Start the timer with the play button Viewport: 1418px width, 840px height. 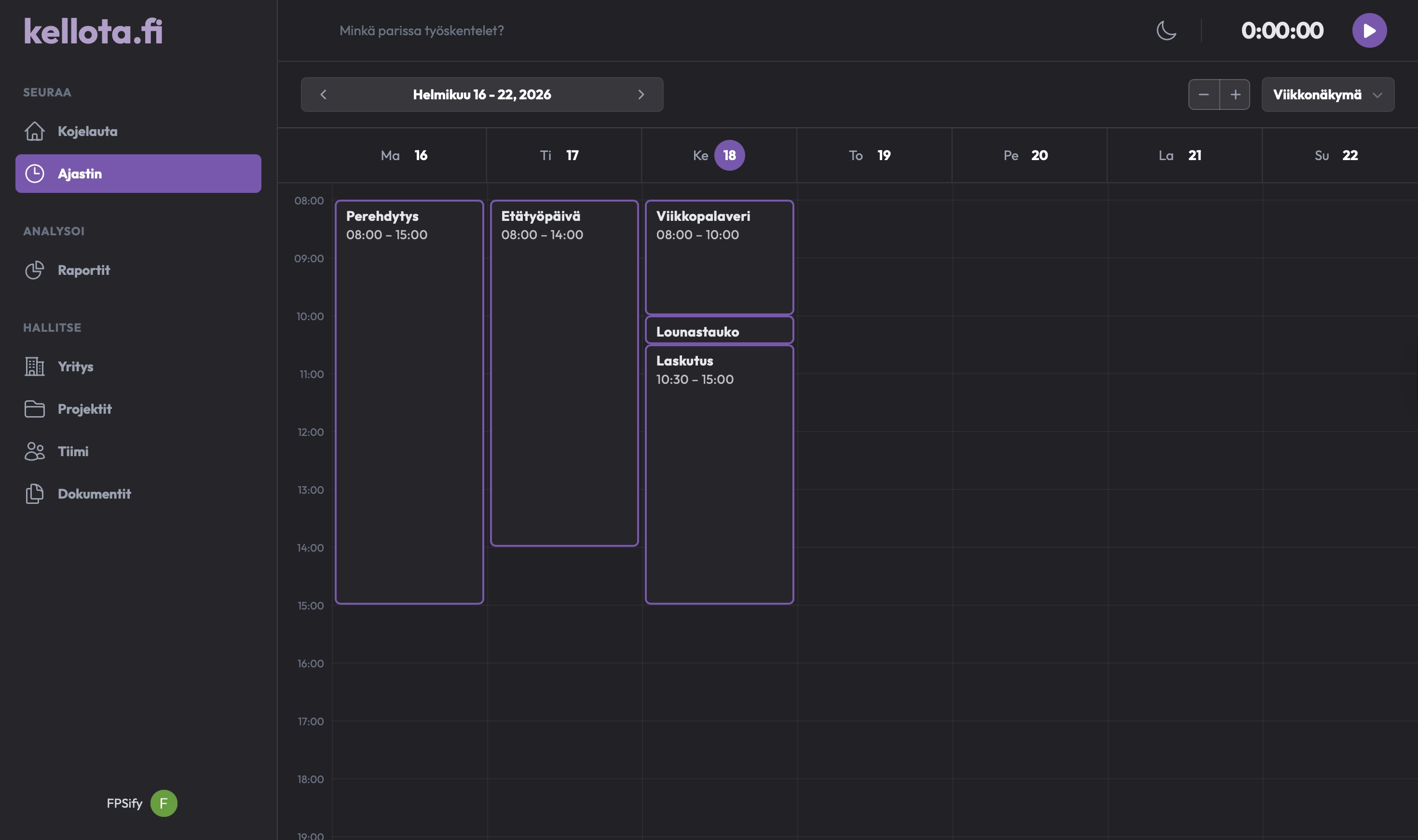(x=1369, y=30)
